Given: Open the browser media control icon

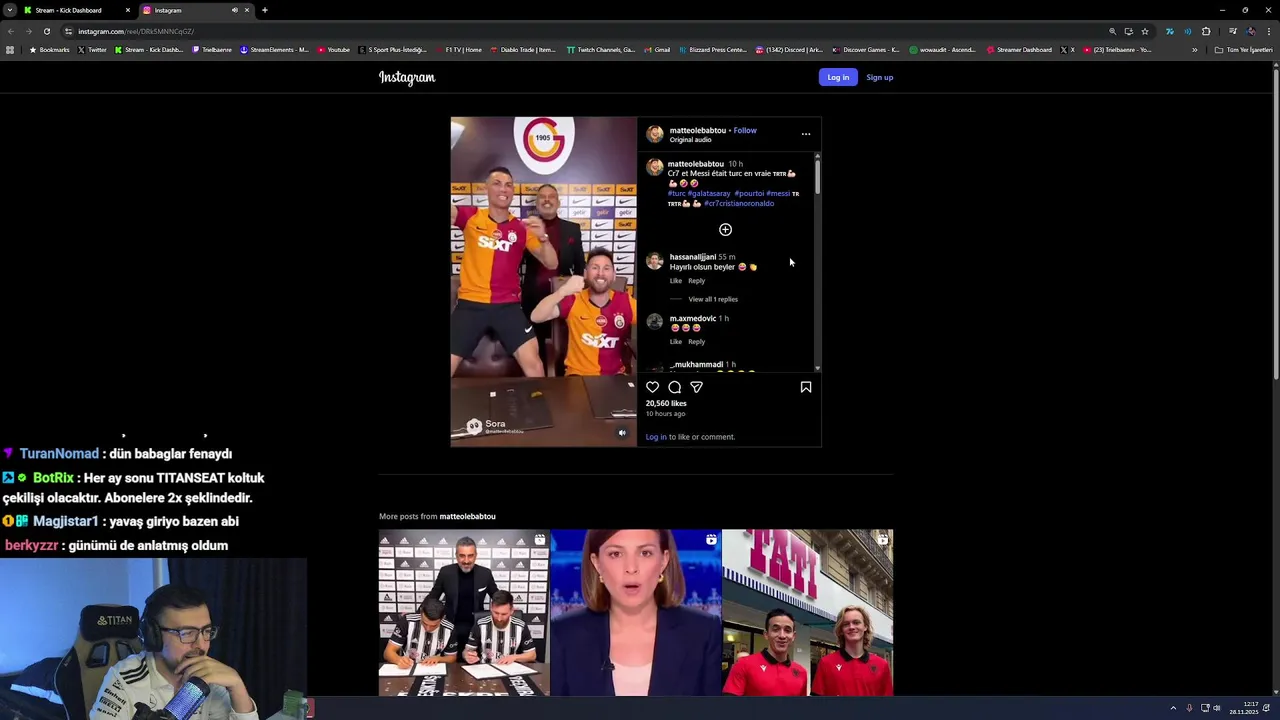Looking at the screenshot, I should (1233, 31).
